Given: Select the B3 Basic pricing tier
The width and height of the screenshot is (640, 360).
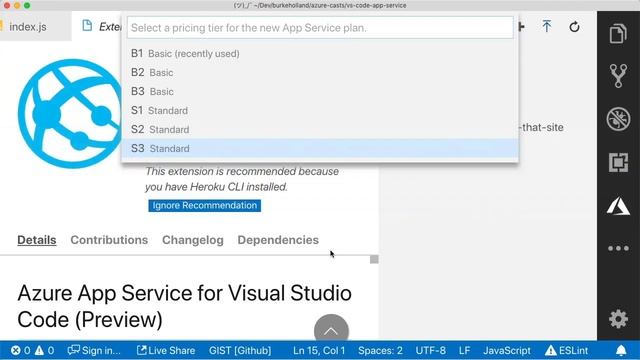Looking at the screenshot, I should click(320, 91).
